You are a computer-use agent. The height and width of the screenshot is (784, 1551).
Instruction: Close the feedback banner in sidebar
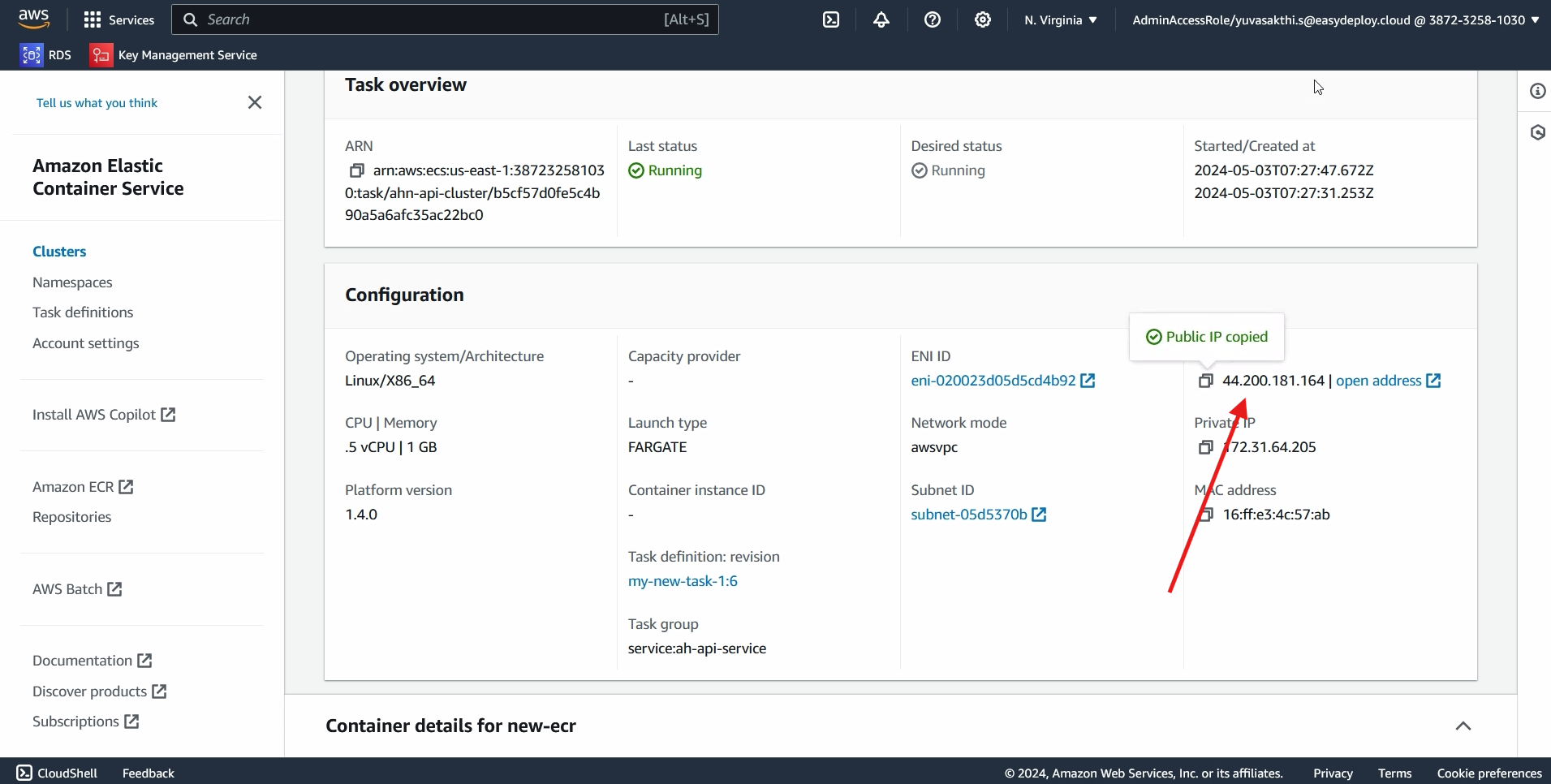(x=255, y=102)
